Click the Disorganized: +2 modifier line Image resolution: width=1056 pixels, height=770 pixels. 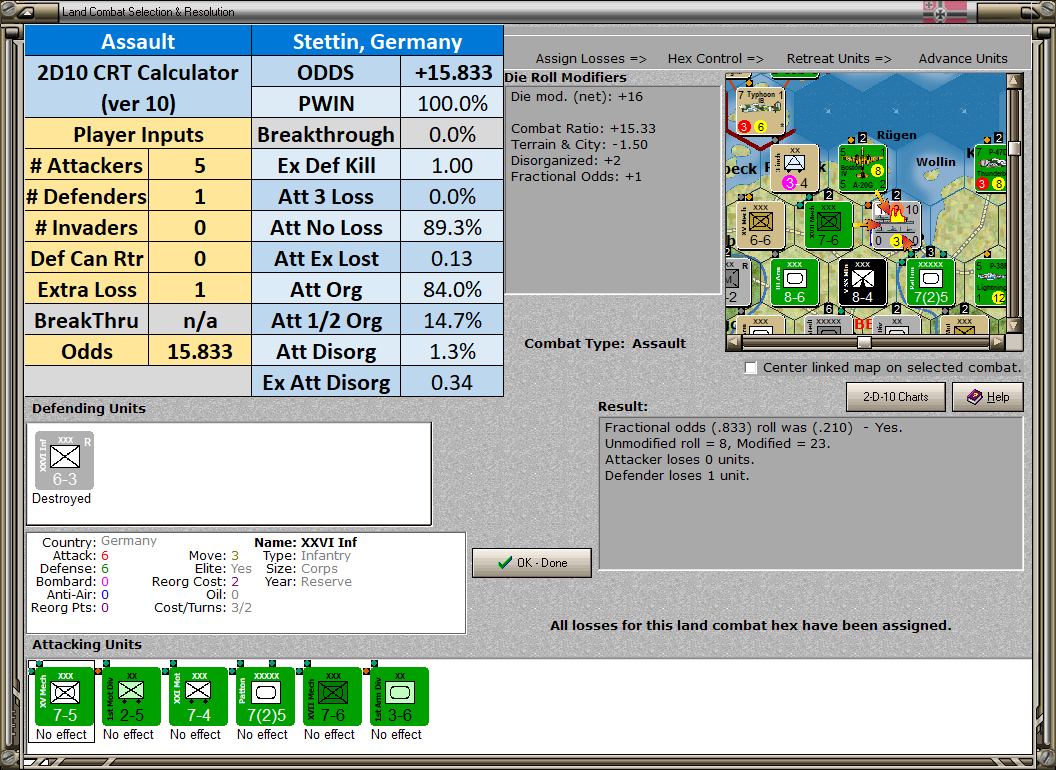click(x=566, y=160)
